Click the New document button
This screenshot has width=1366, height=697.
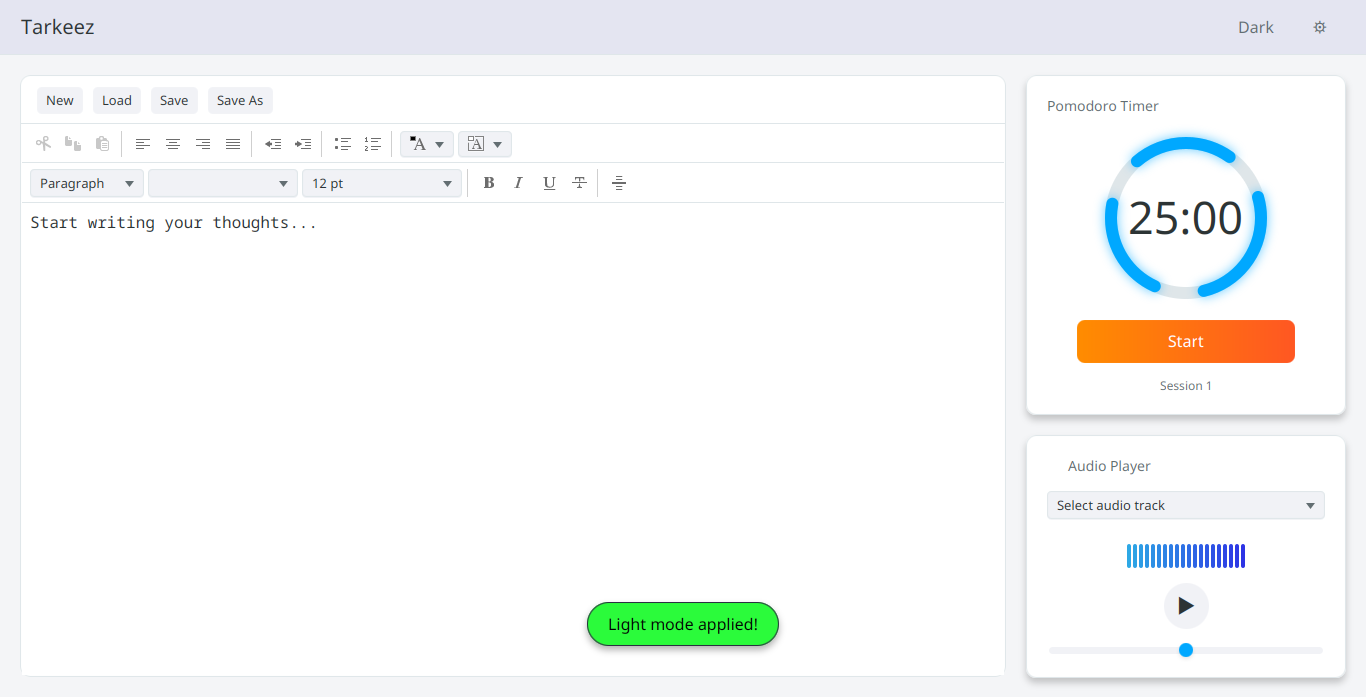[60, 100]
